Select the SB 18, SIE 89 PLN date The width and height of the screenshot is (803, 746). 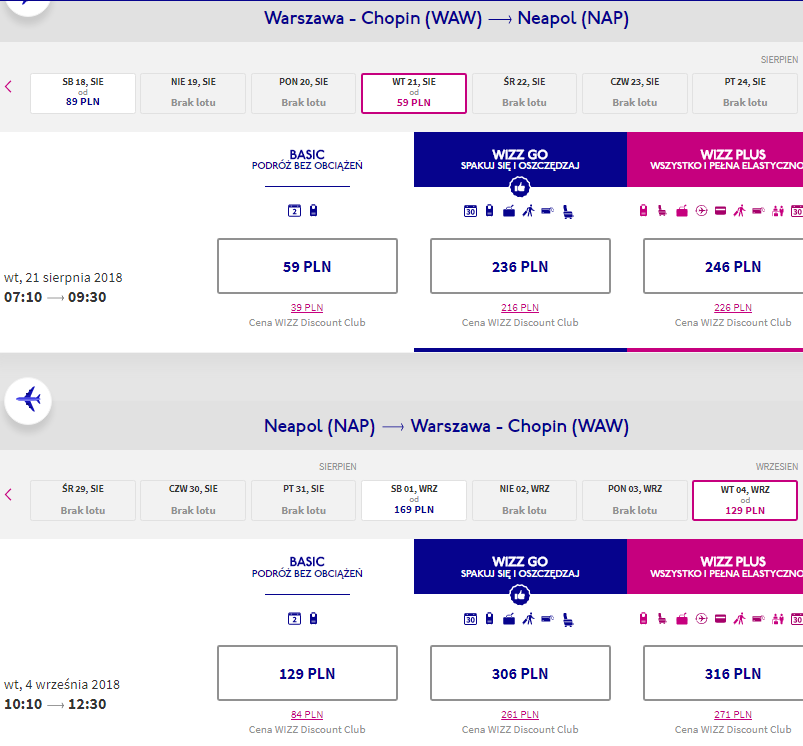[83, 93]
